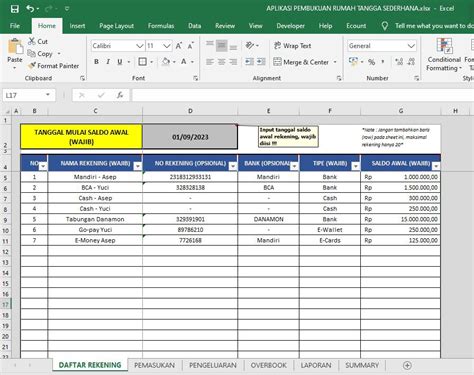
Task: Click the Fill Color bucket icon
Action: (x=166, y=62)
